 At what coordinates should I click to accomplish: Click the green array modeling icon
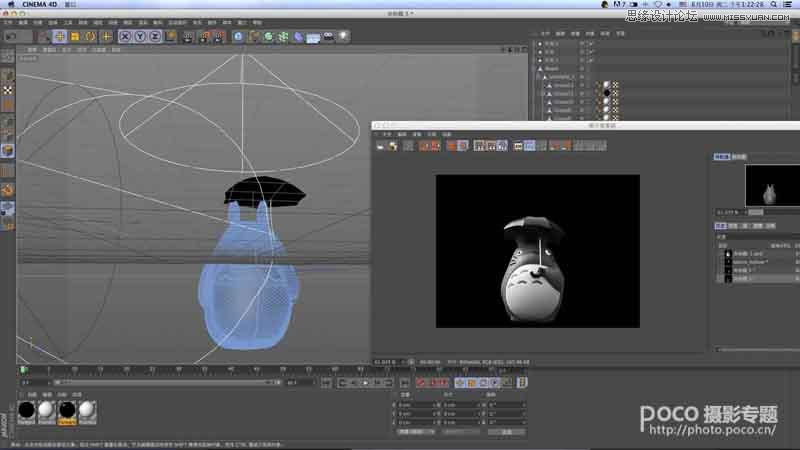283,36
